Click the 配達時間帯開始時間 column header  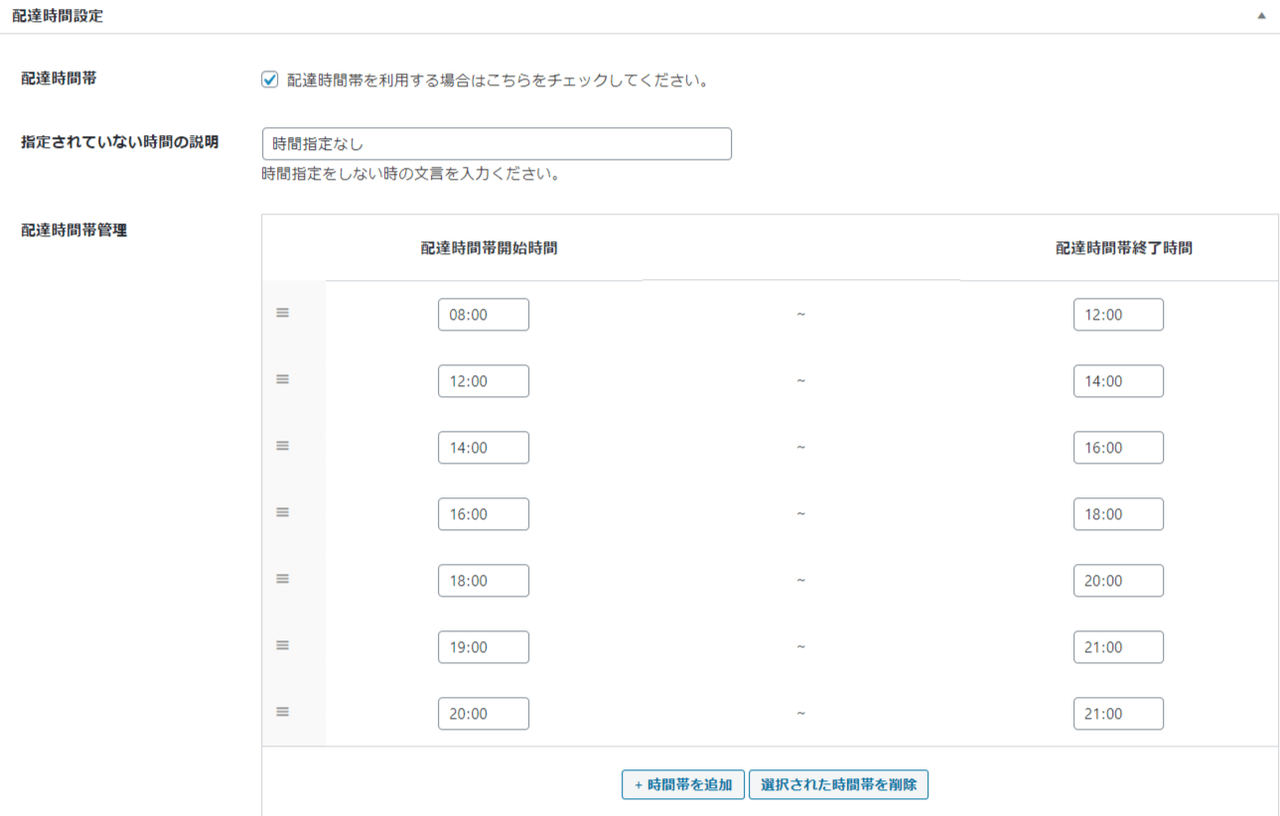pos(488,249)
